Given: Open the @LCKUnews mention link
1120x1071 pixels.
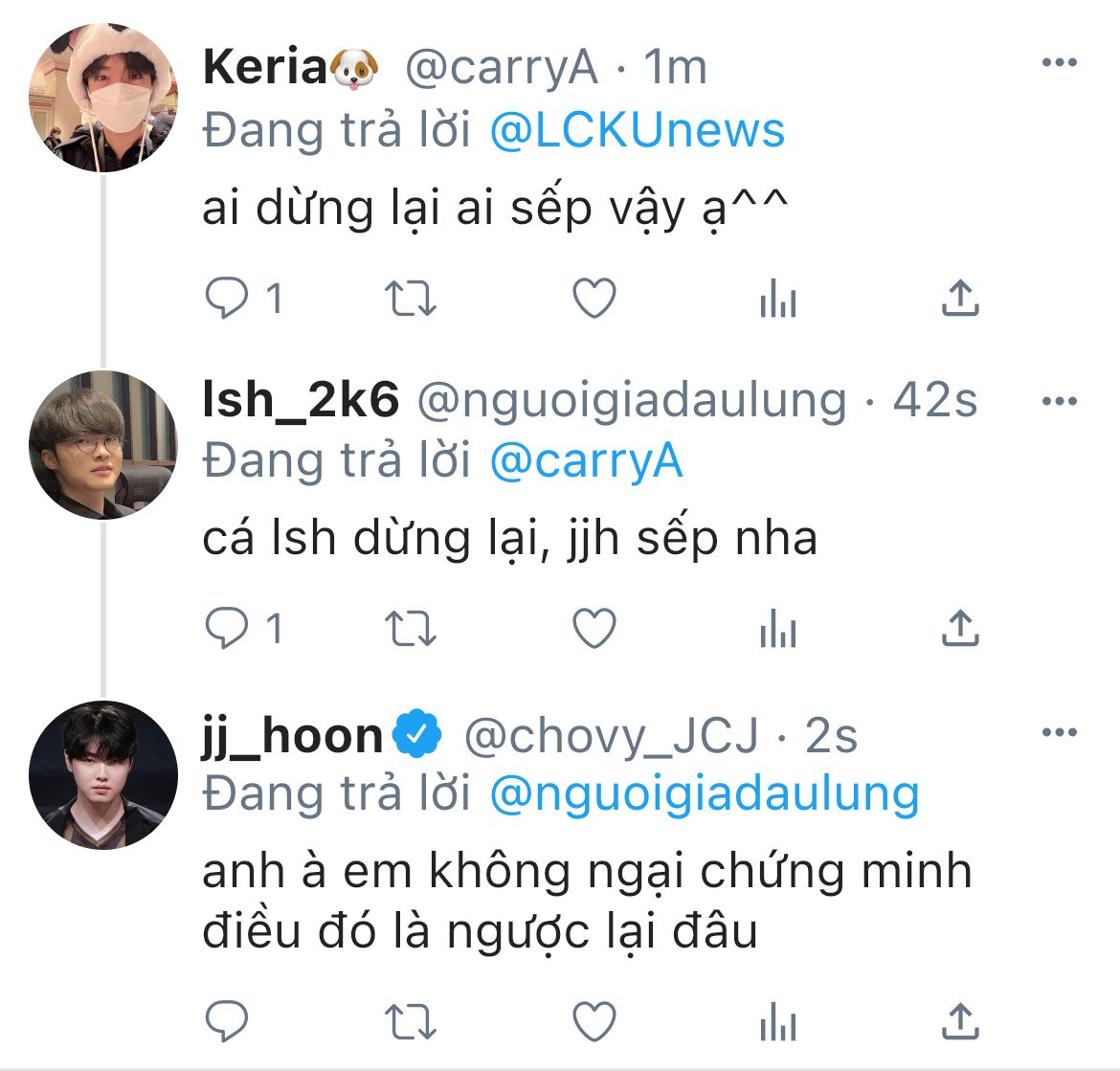Looking at the screenshot, I should 637,131.
